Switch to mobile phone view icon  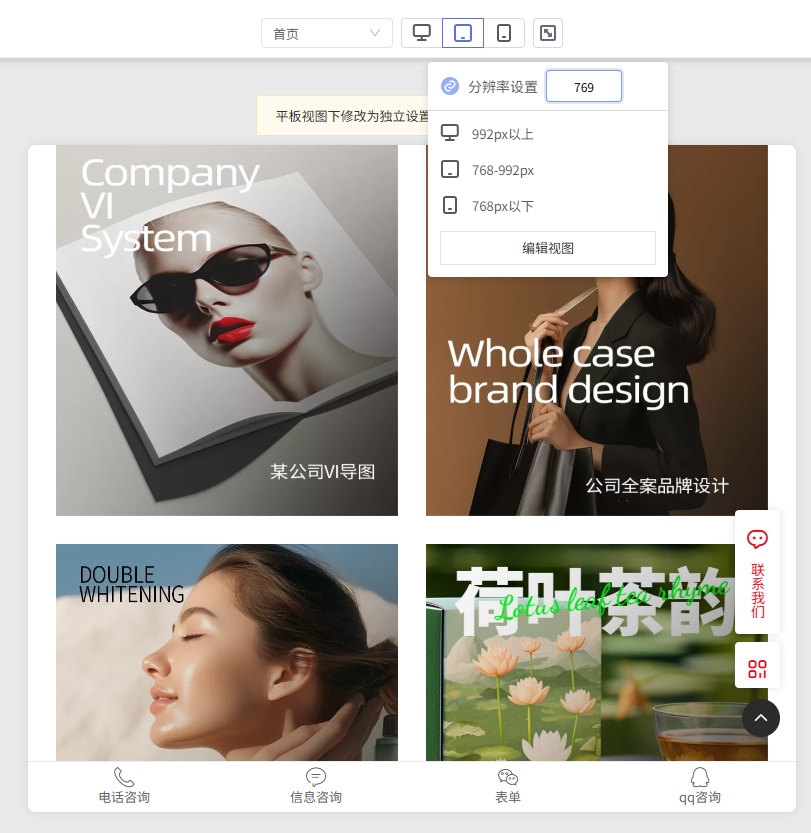coord(503,33)
